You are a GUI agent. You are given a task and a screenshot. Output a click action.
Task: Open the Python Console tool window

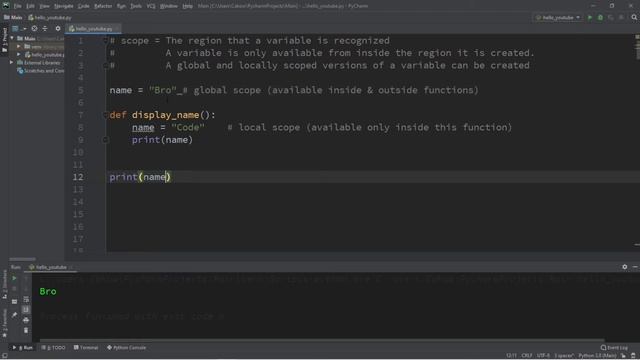coord(126,348)
